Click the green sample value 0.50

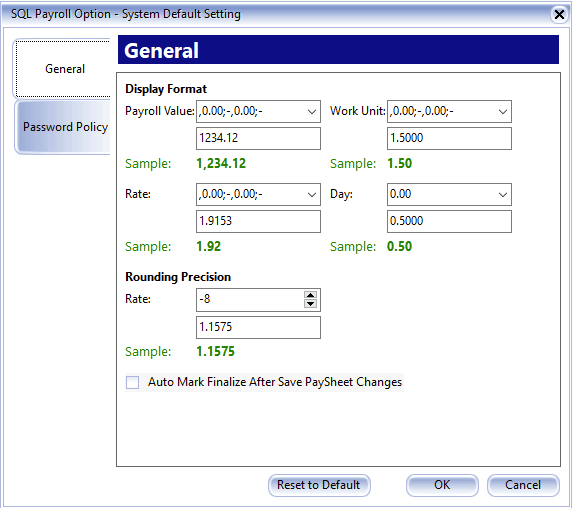coord(399,247)
